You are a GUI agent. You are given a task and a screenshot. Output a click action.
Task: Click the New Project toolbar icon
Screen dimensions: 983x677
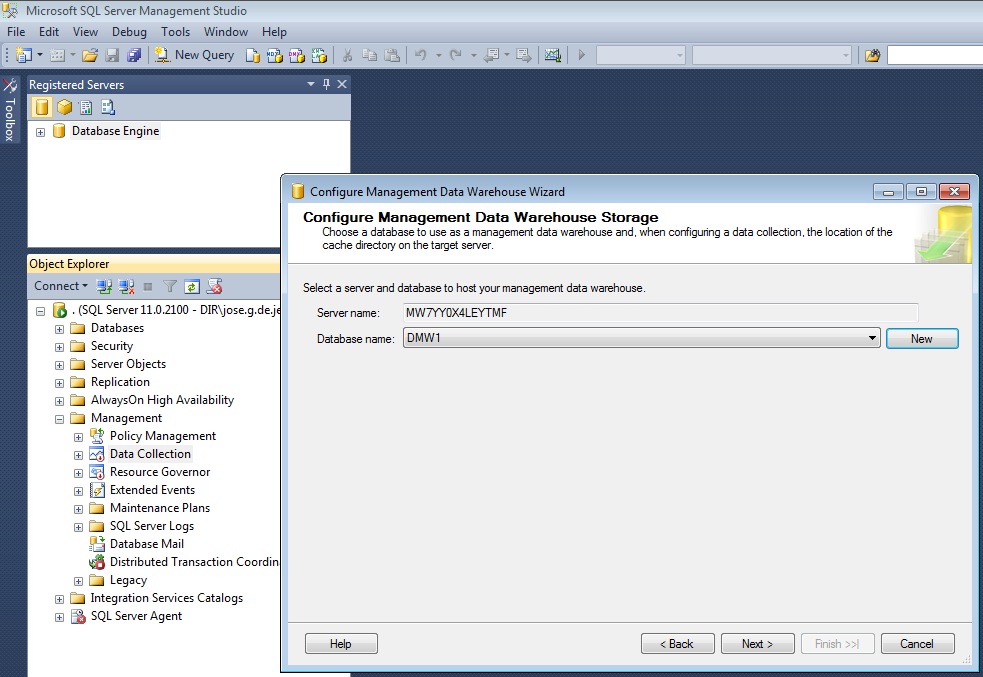click(23, 55)
